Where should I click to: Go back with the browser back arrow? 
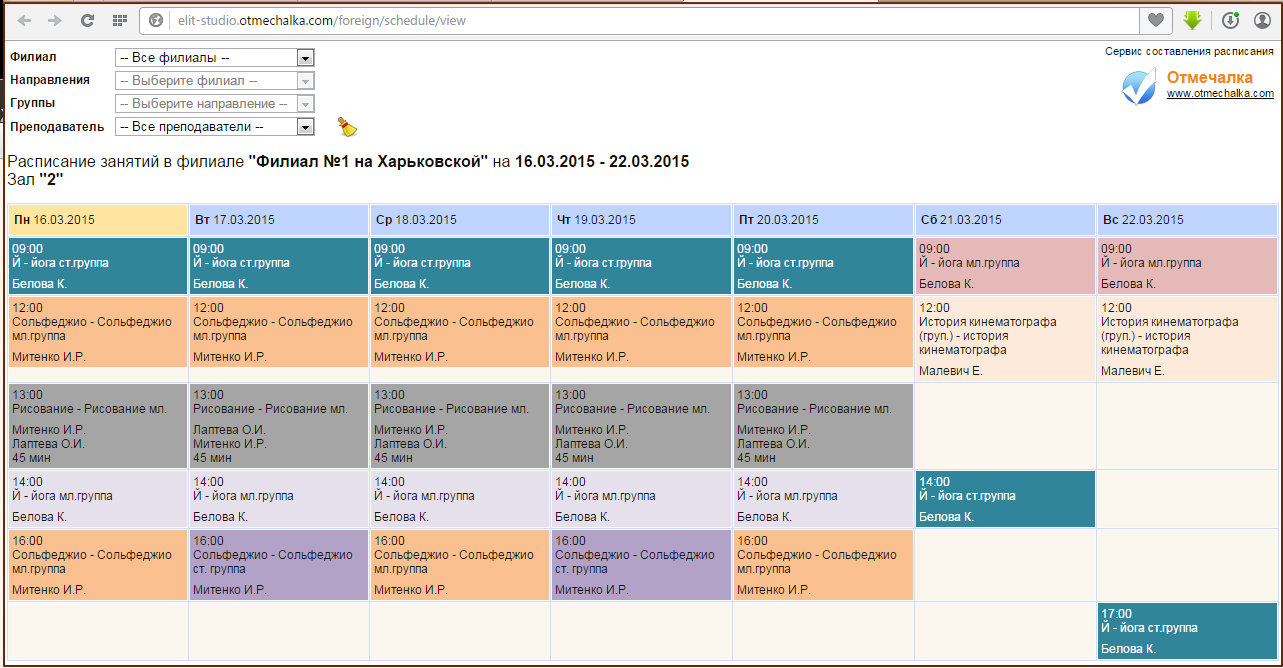pos(24,20)
